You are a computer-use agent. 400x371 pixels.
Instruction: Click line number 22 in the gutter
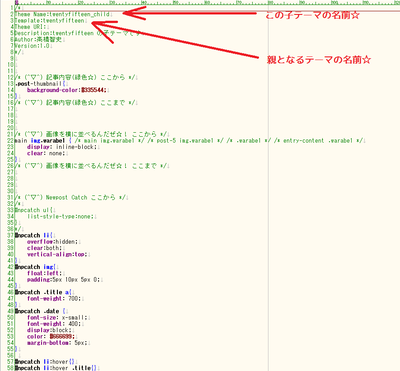tap(11, 141)
